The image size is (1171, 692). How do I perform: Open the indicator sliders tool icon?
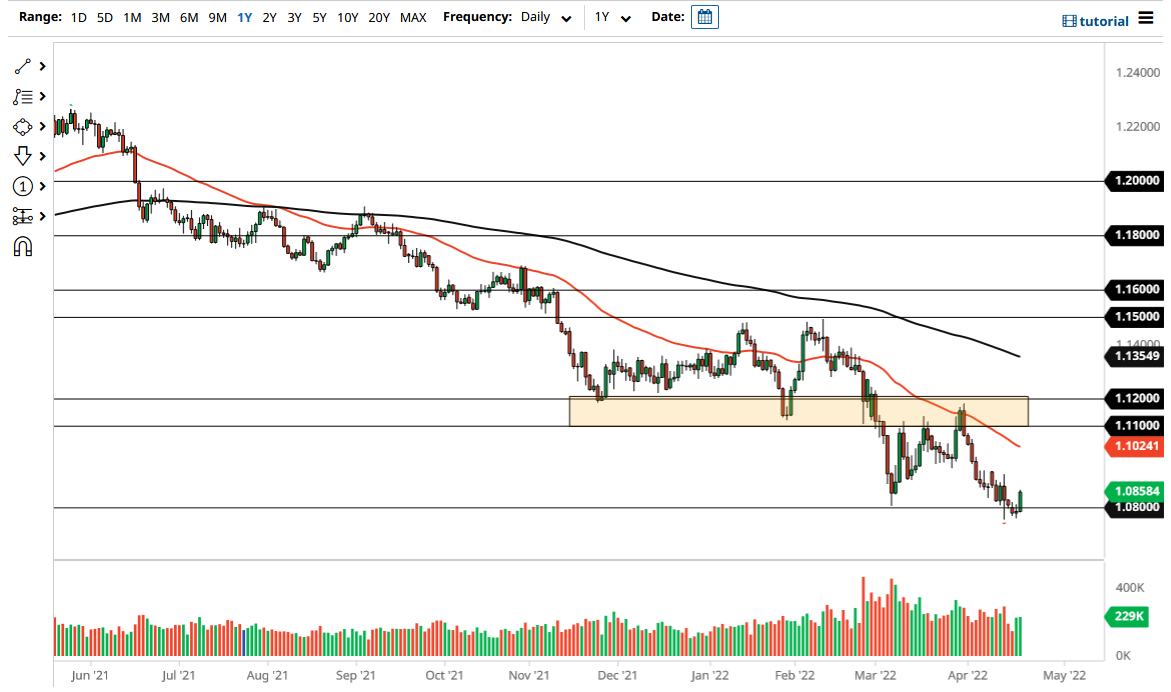point(22,216)
